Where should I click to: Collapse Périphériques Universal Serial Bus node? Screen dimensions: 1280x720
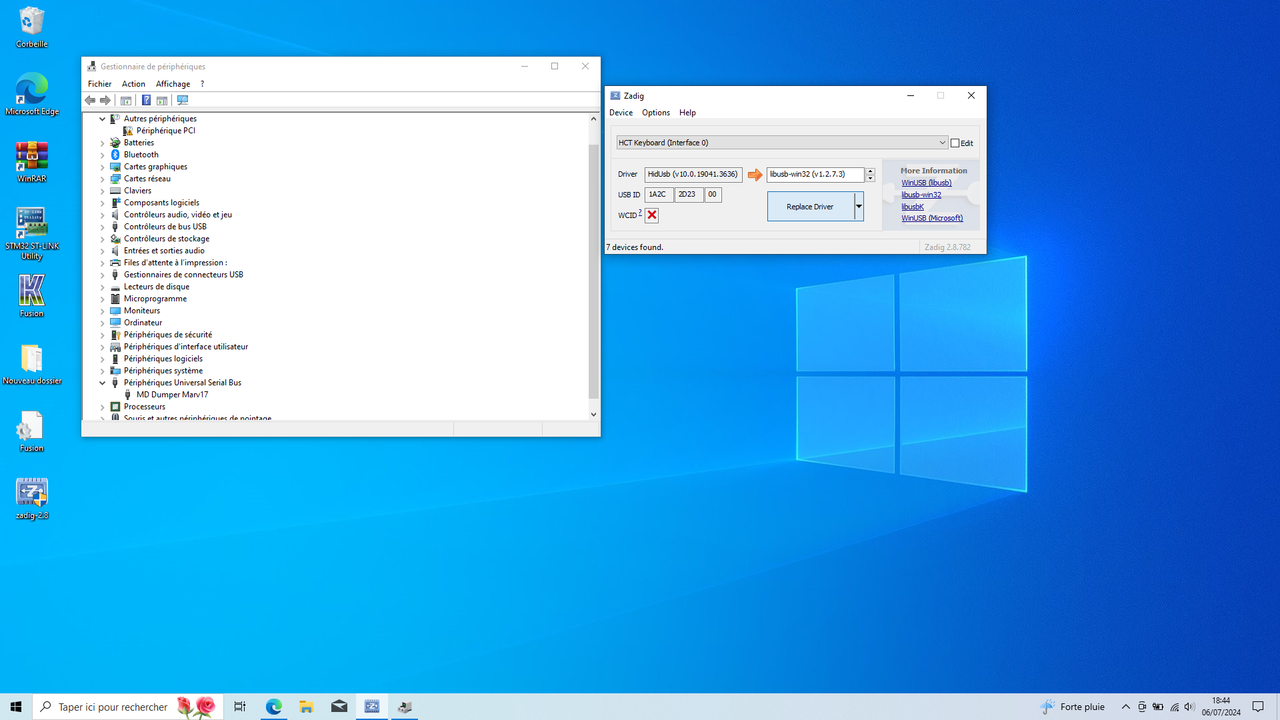102,383
